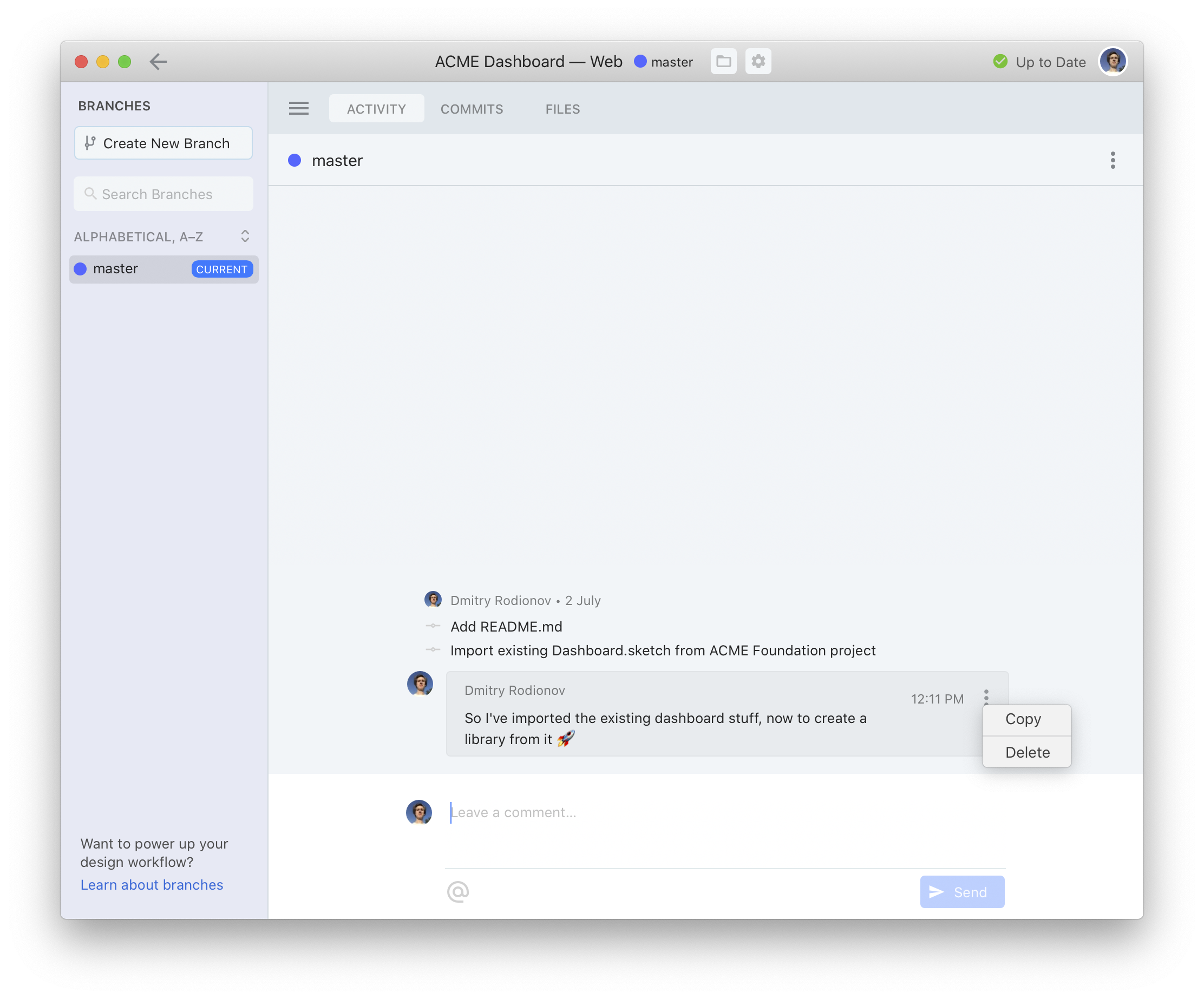Click the avatar next to Leave a comment
This screenshot has height=999, width=1204.
coord(419,812)
